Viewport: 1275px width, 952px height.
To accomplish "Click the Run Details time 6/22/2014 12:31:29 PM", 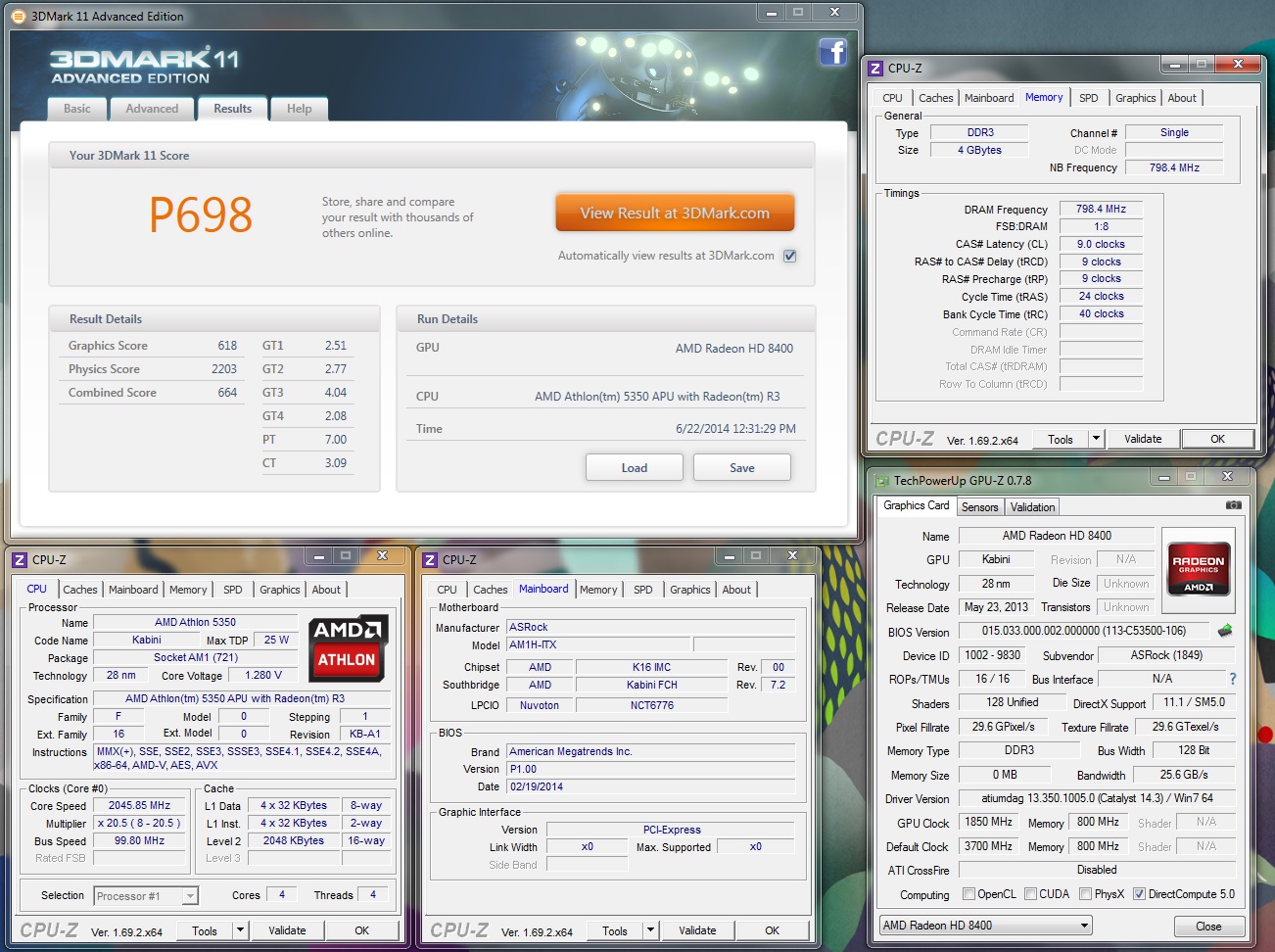I will (735, 429).
